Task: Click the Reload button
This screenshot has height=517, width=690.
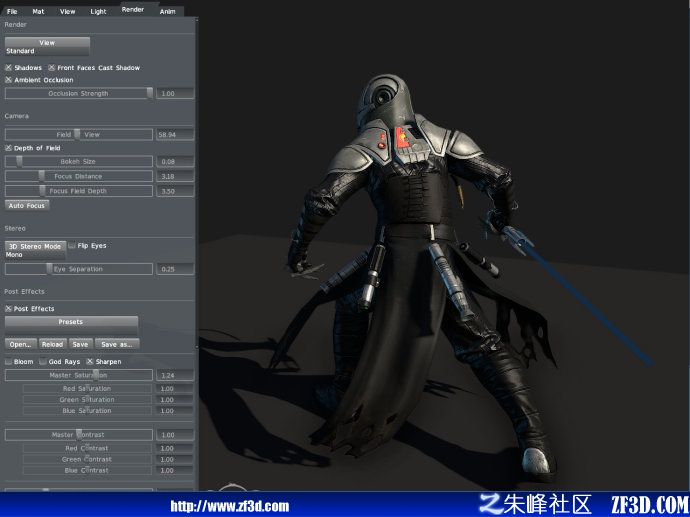Action: coord(53,345)
